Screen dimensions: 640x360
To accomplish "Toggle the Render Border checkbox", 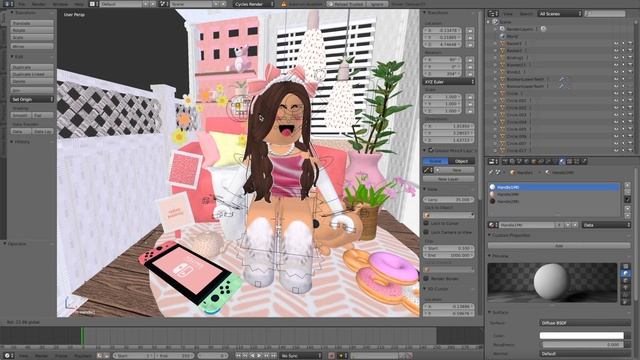I will coord(426,278).
